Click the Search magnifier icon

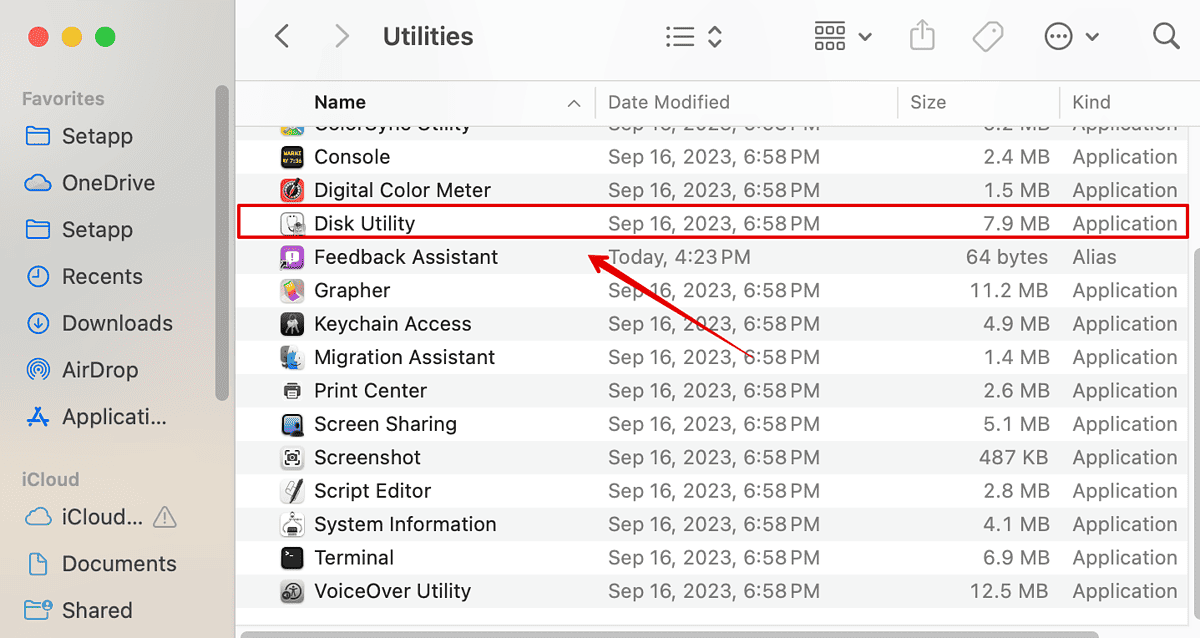[1166, 35]
